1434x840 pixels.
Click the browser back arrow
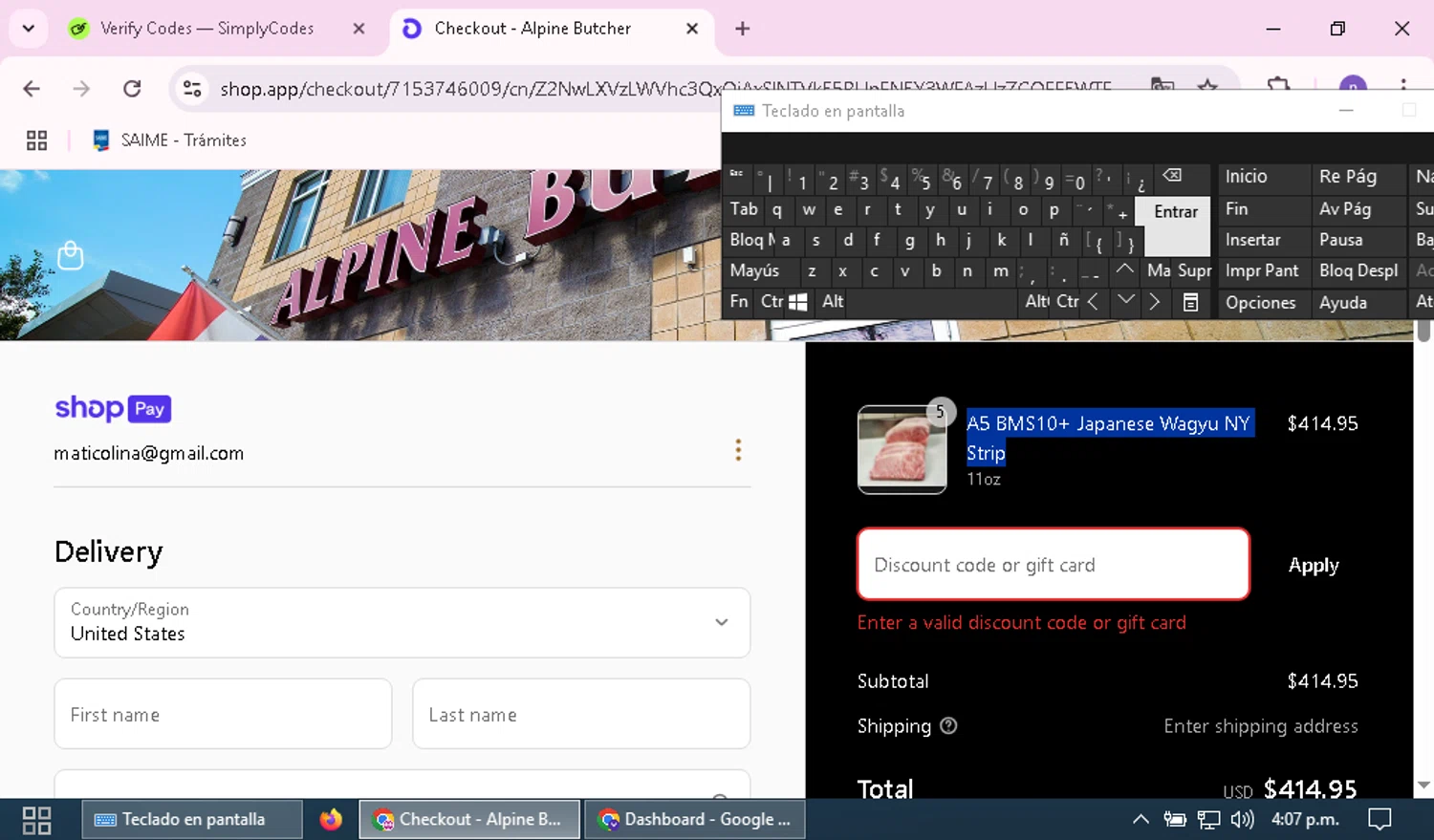tap(32, 89)
